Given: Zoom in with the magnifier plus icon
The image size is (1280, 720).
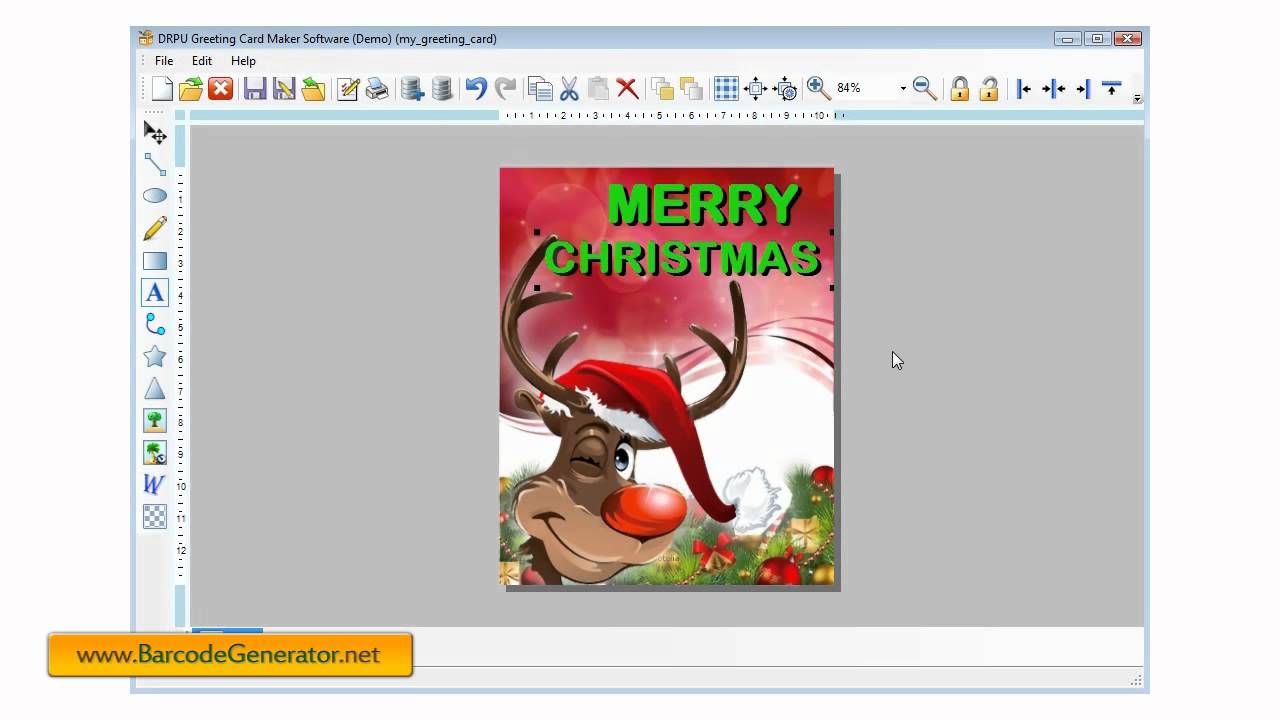Looking at the screenshot, I should coord(818,89).
